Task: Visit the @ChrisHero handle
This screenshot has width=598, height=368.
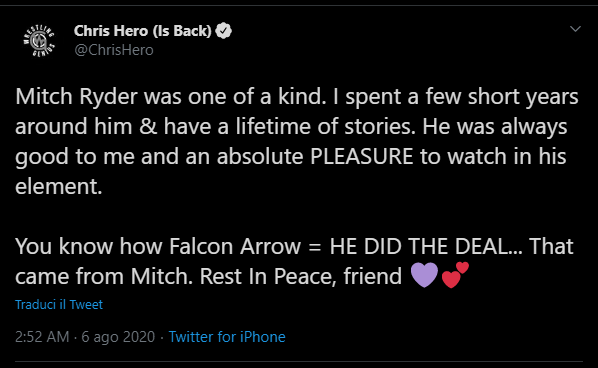Action: pyautogui.click(x=114, y=50)
